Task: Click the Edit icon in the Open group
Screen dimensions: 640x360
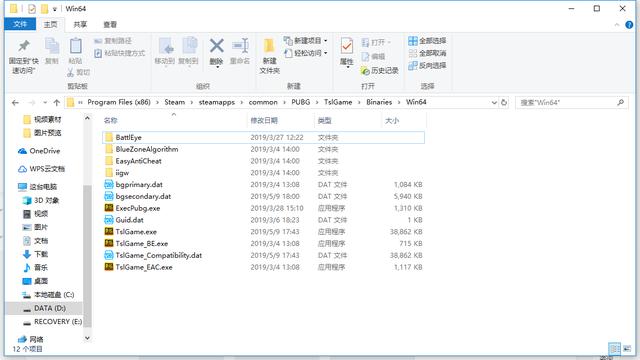Action: coord(365,56)
